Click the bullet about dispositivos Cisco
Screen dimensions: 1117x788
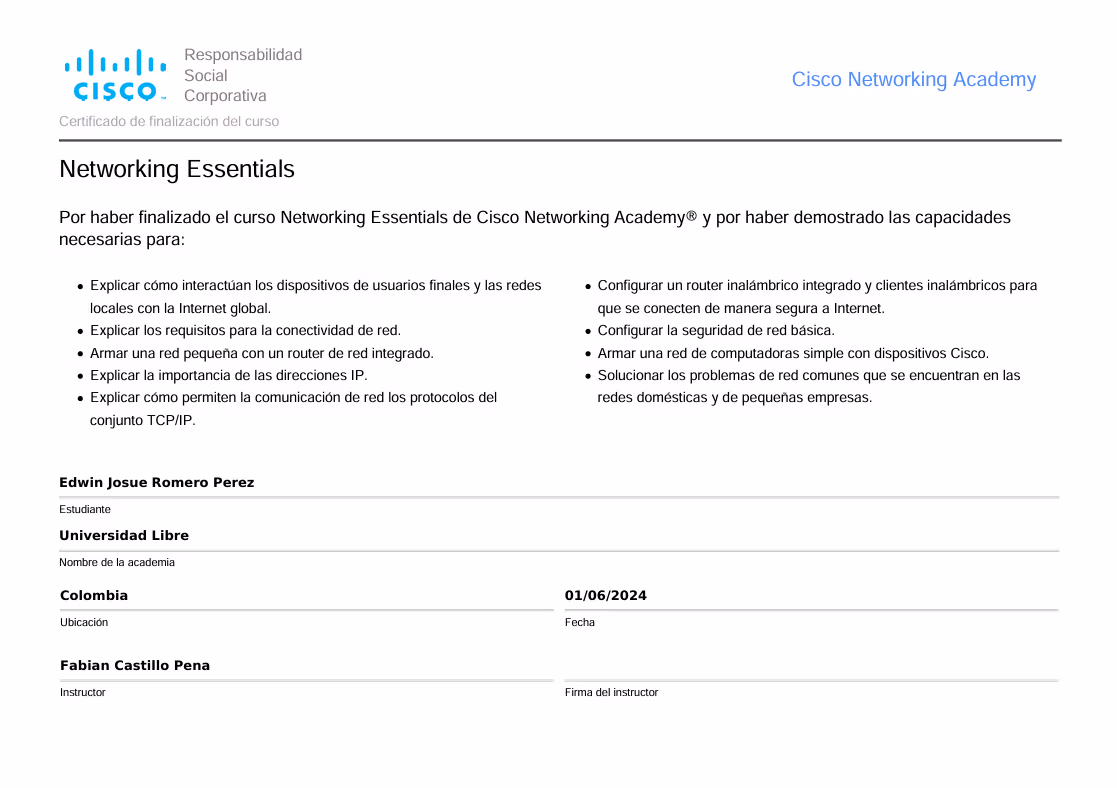pos(792,353)
